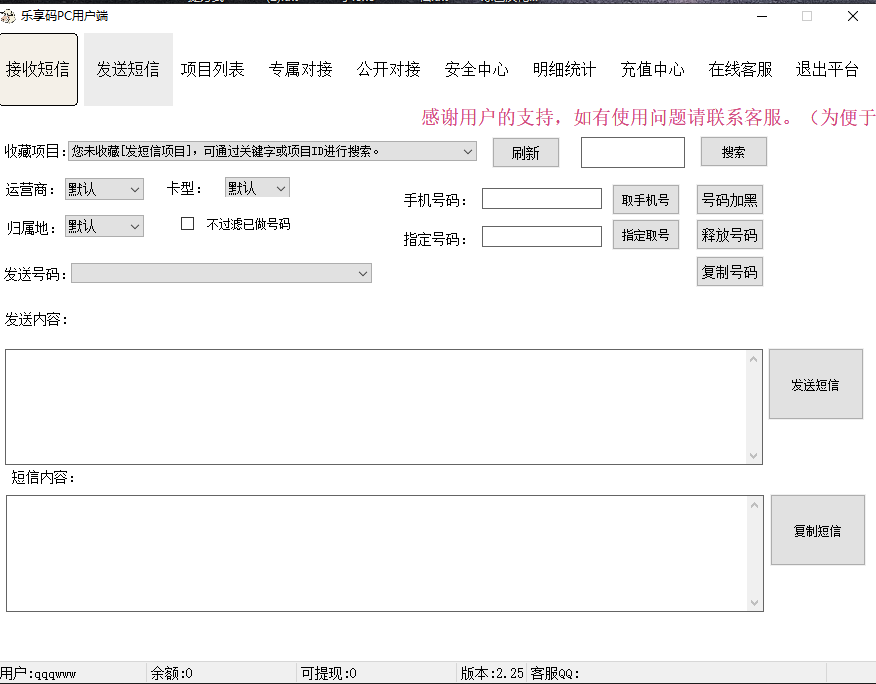Click the 刷新 button
This screenshot has height=684, width=876.
click(x=526, y=153)
